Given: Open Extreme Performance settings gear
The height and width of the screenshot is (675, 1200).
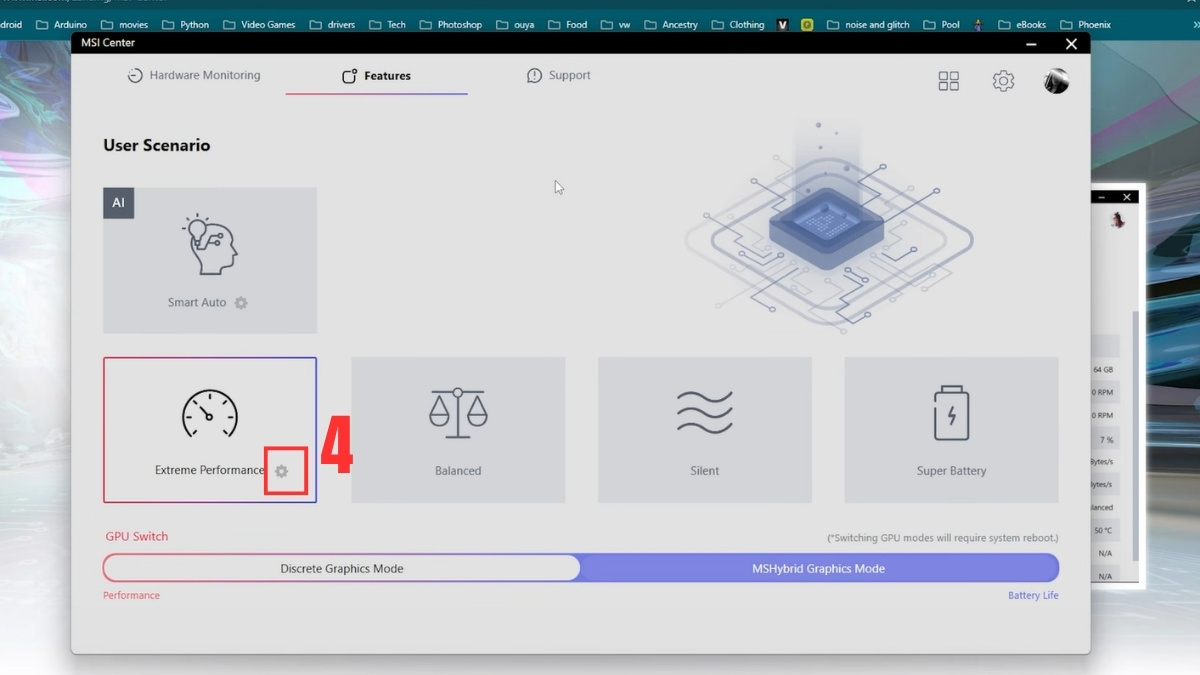Looking at the screenshot, I should pyautogui.click(x=282, y=471).
